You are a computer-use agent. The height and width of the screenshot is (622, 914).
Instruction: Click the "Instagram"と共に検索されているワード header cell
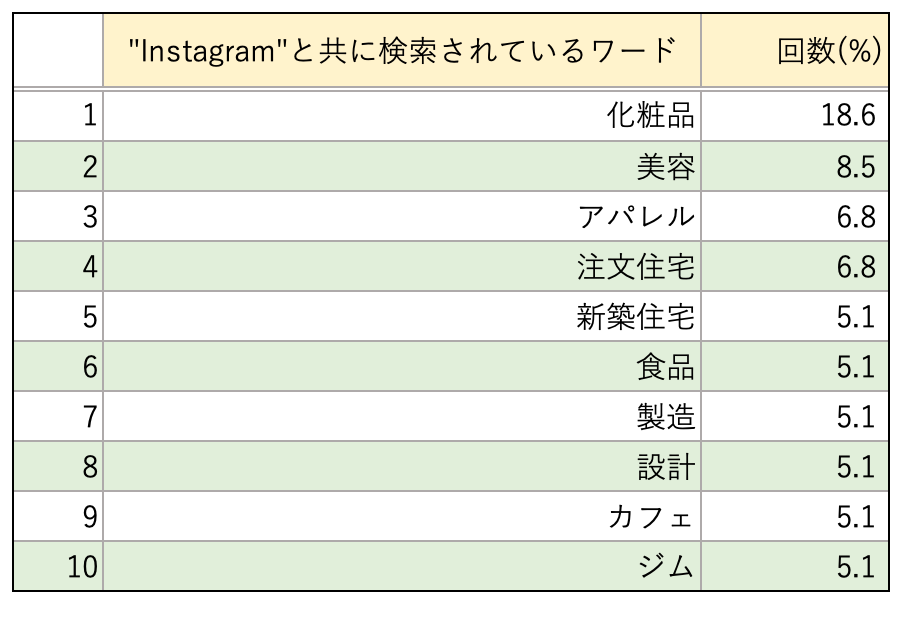coord(402,51)
